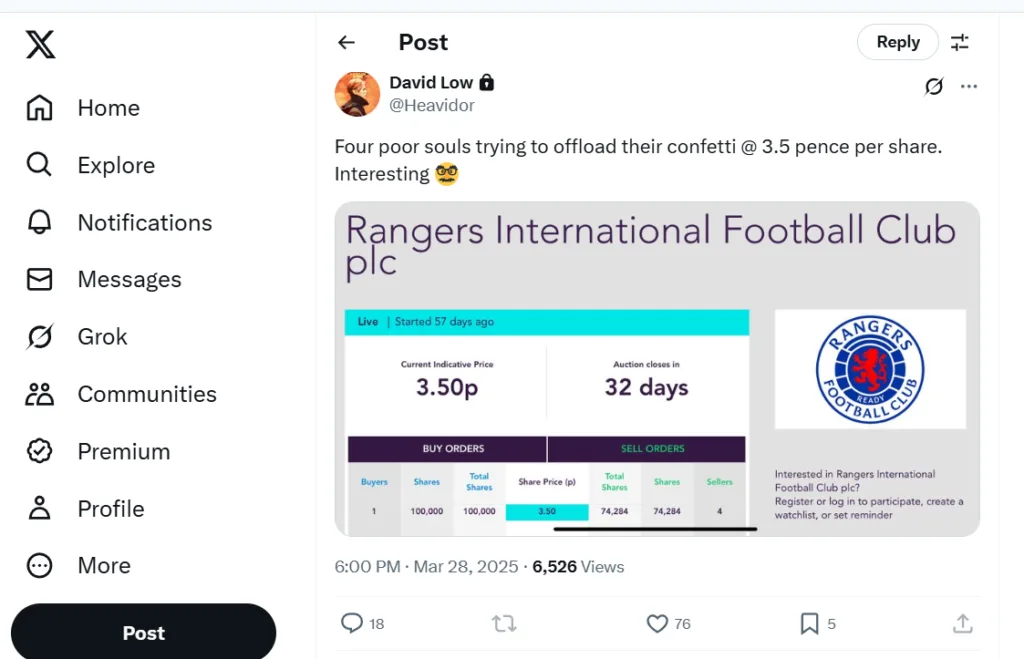Click the Grok icon on the post
1024x659 pixels.
pos(934,87)
